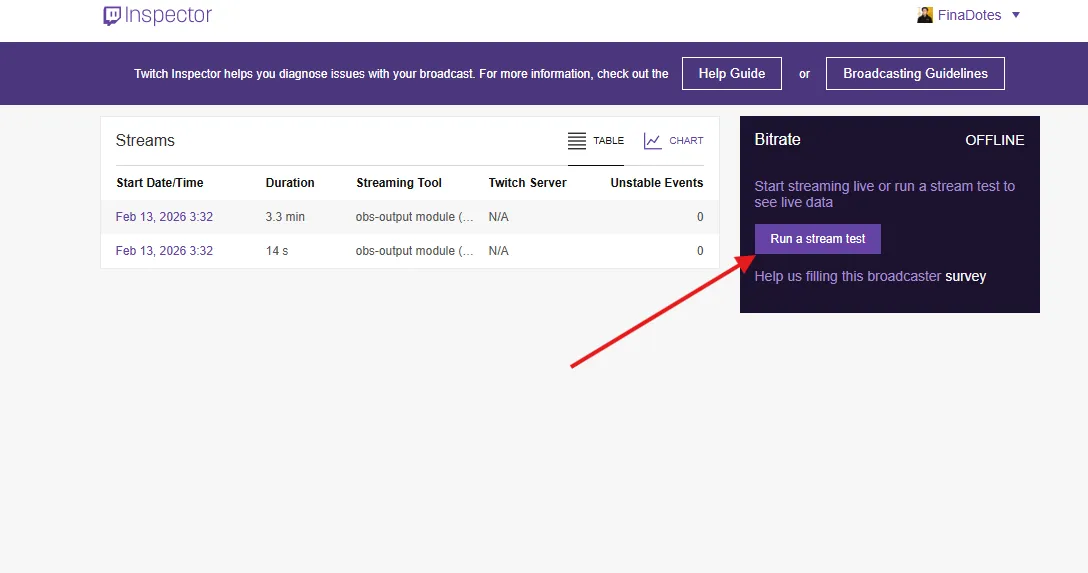The width and height of the screenshot is (1088, 573).
Task: Open the Help Guide
Action: pos(732,73)
